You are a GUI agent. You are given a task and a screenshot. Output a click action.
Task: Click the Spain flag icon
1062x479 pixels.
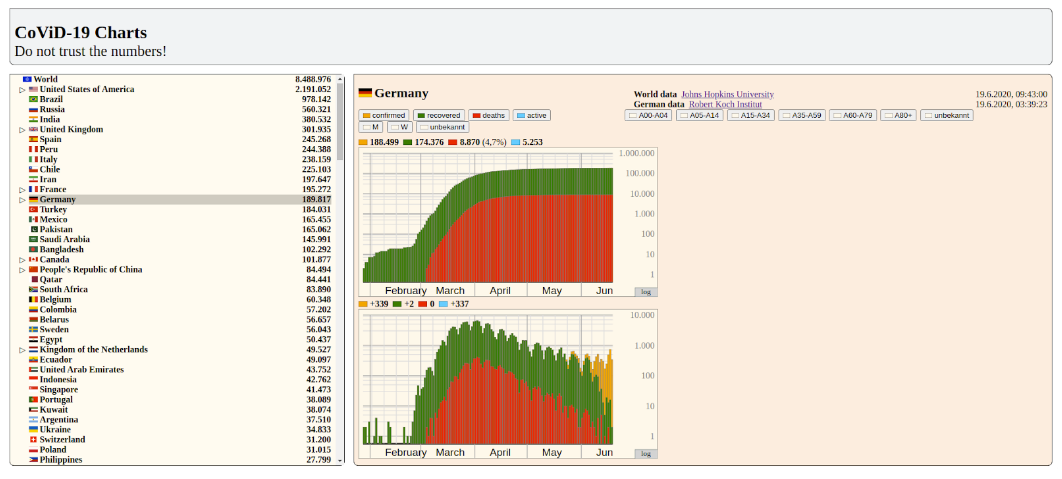pyautogui.click(x=33, y=140)
